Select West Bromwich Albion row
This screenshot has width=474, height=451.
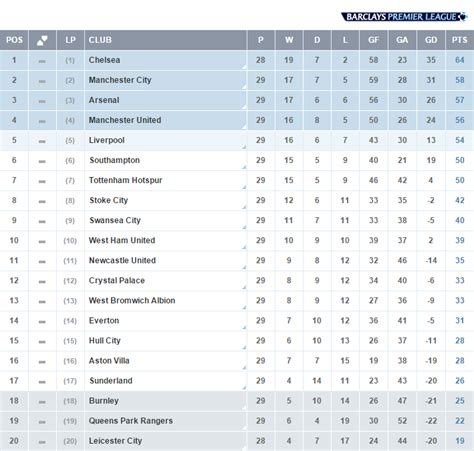click(x=237, y=301)
